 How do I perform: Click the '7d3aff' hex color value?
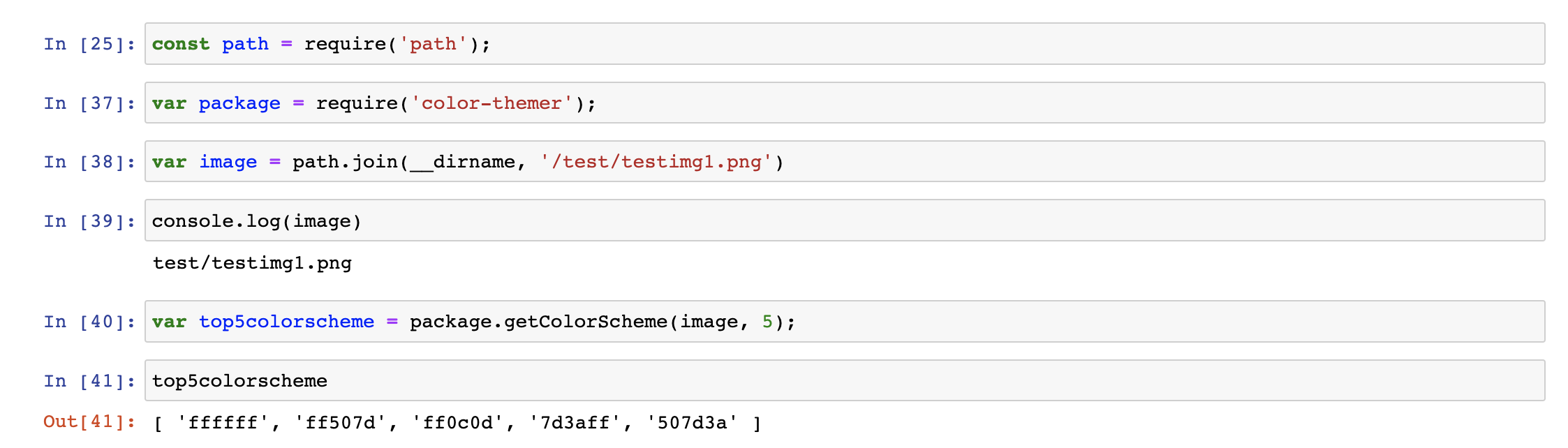tap(575, 422)
